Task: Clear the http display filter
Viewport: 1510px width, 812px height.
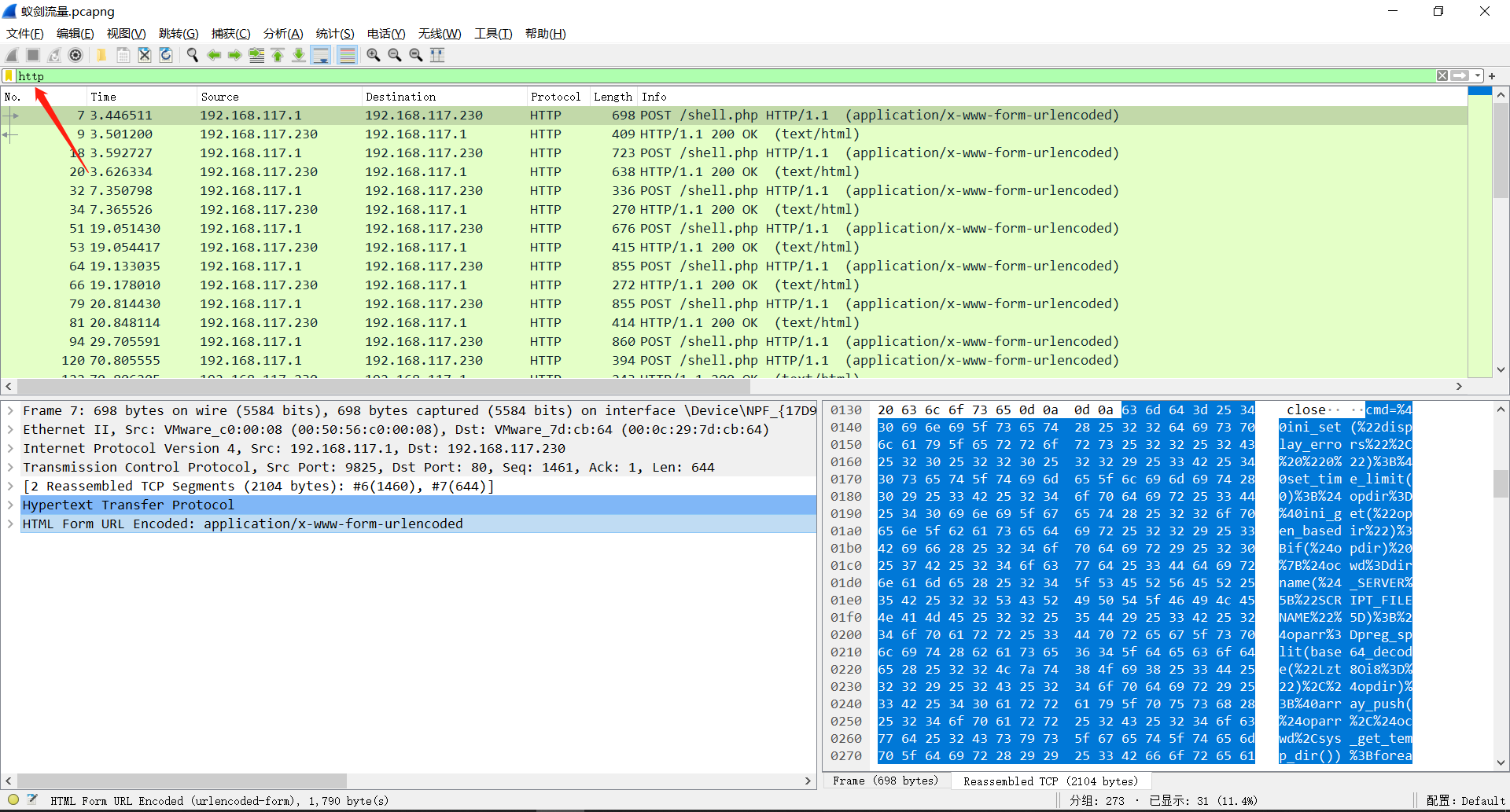Action: 1442,76
